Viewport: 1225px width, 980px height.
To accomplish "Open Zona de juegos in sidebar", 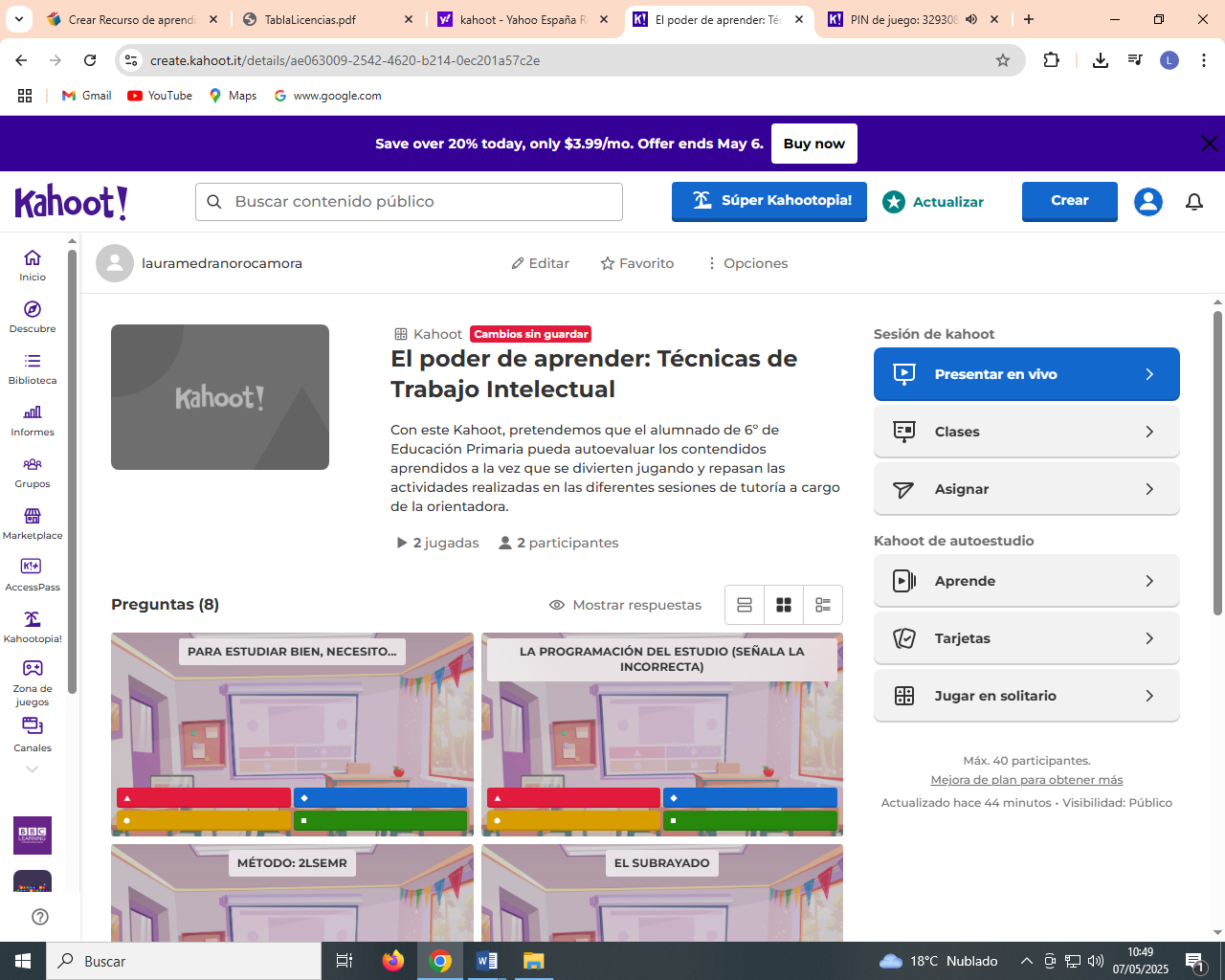I will (x=33, y=683).
